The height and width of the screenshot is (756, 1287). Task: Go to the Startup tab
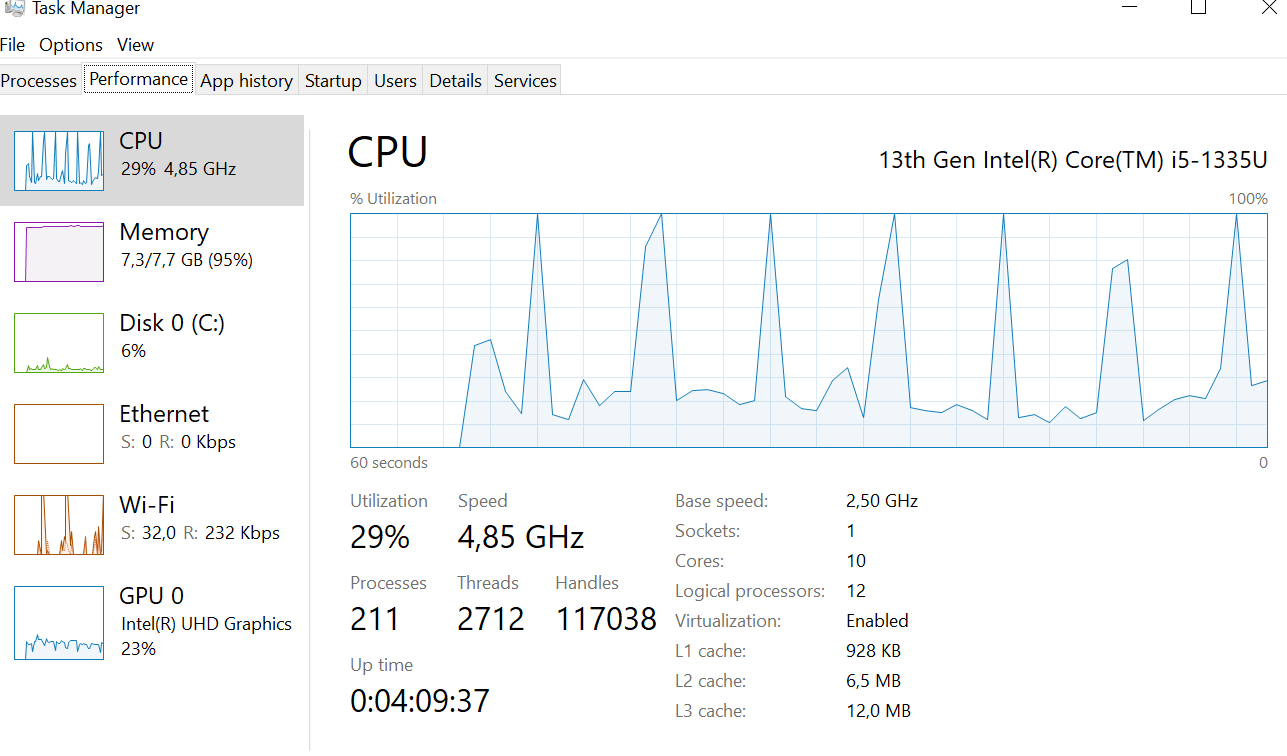[333, 81]
